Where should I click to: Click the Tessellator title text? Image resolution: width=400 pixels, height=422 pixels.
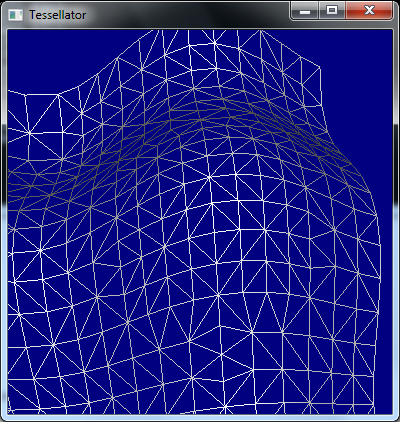point(58,15)
